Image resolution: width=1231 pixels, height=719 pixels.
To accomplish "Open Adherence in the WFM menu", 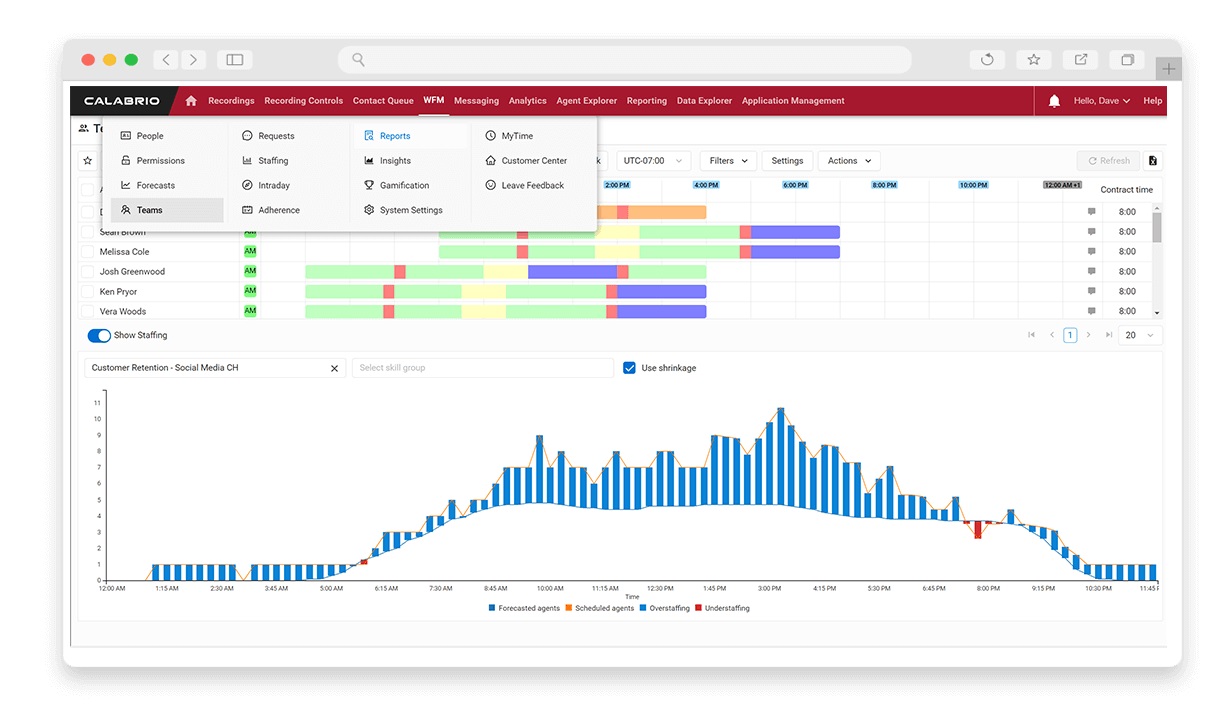I will [x=278, y=211].
